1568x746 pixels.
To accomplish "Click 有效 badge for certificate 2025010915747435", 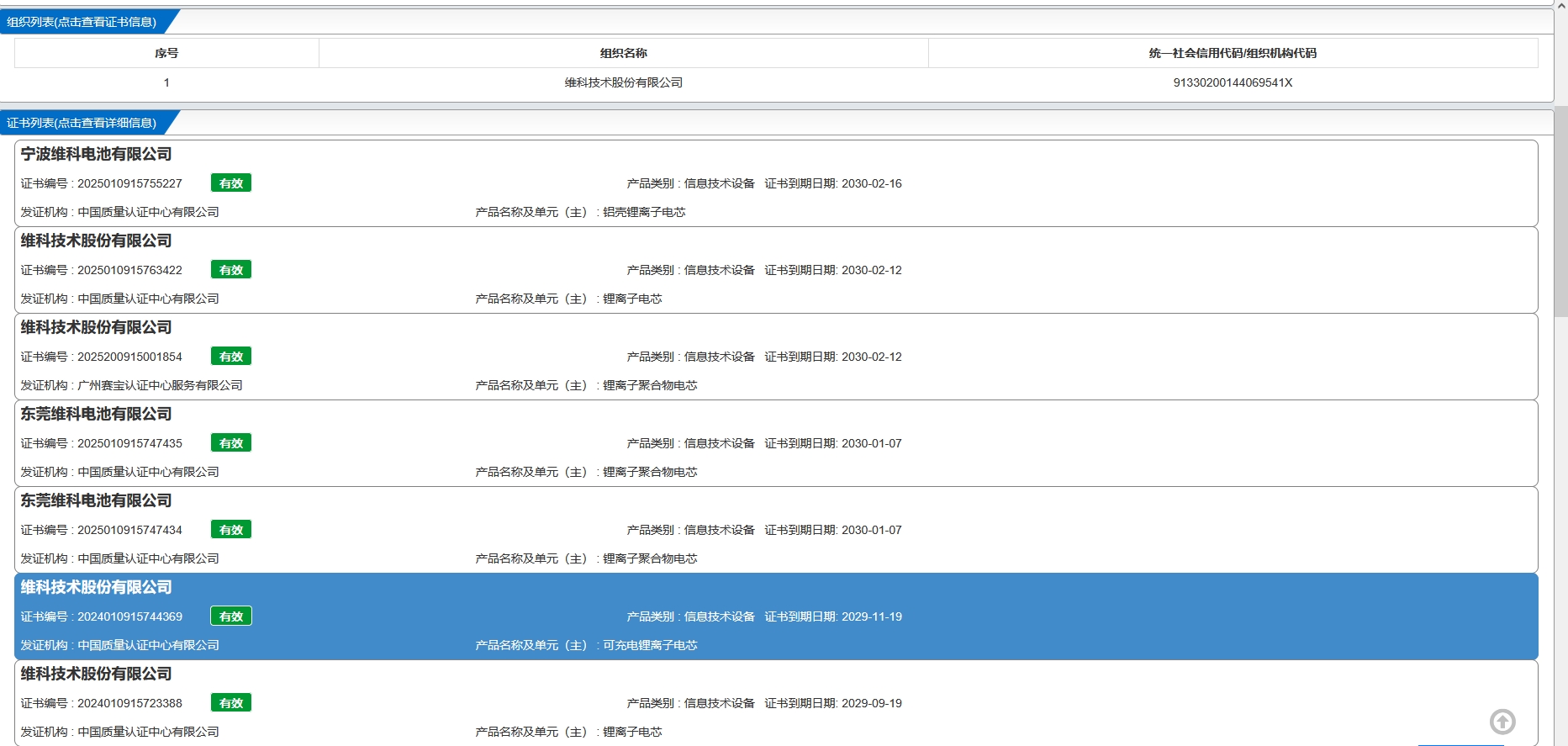I will pyautogui.click(x=231, y=443).
